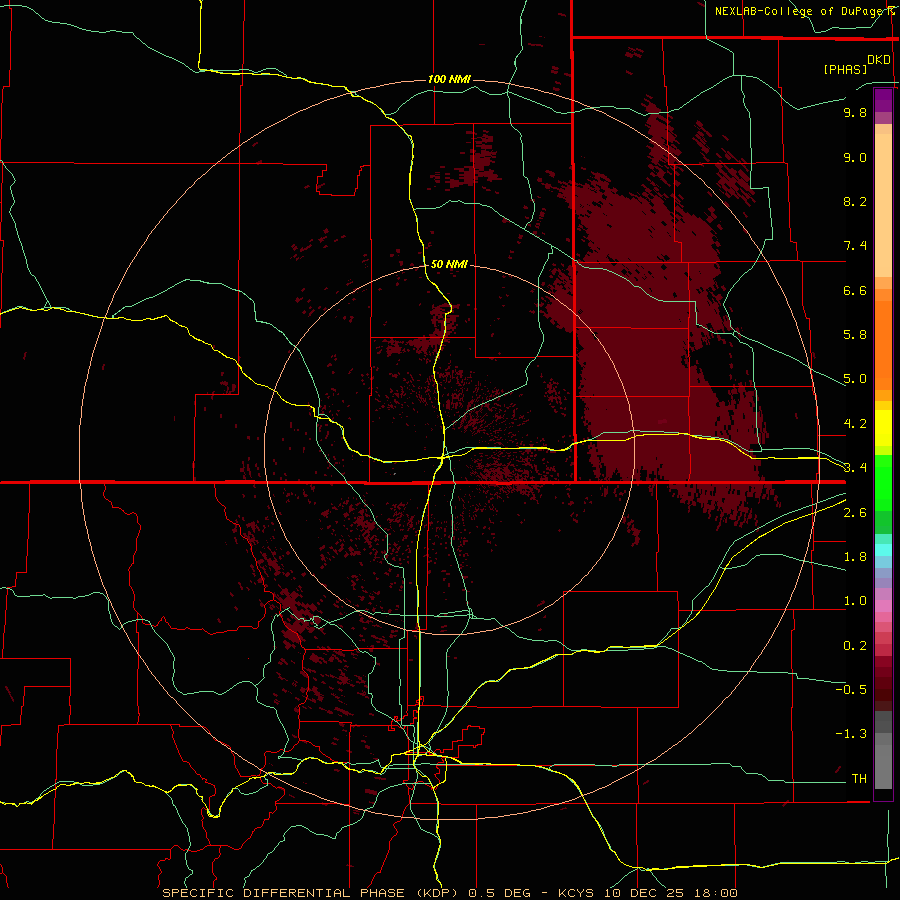Pick the orange color band on the scale
This screenshot has width=900, height=900.
point(883,345)
